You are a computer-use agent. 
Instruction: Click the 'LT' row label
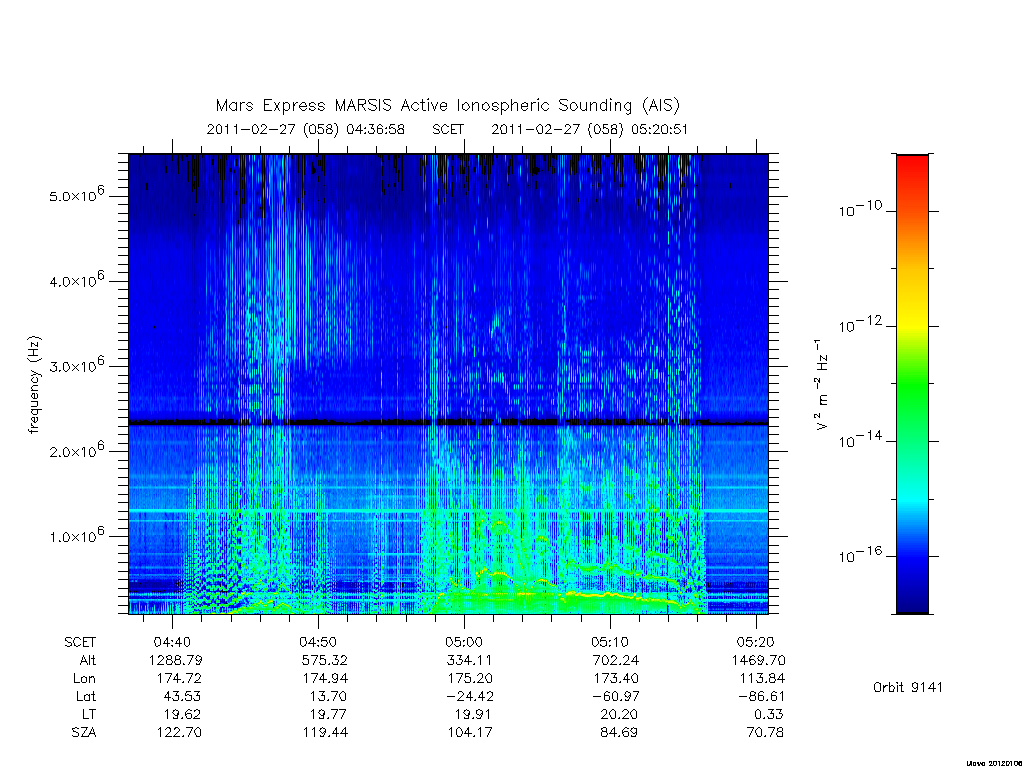coord(89,714)
